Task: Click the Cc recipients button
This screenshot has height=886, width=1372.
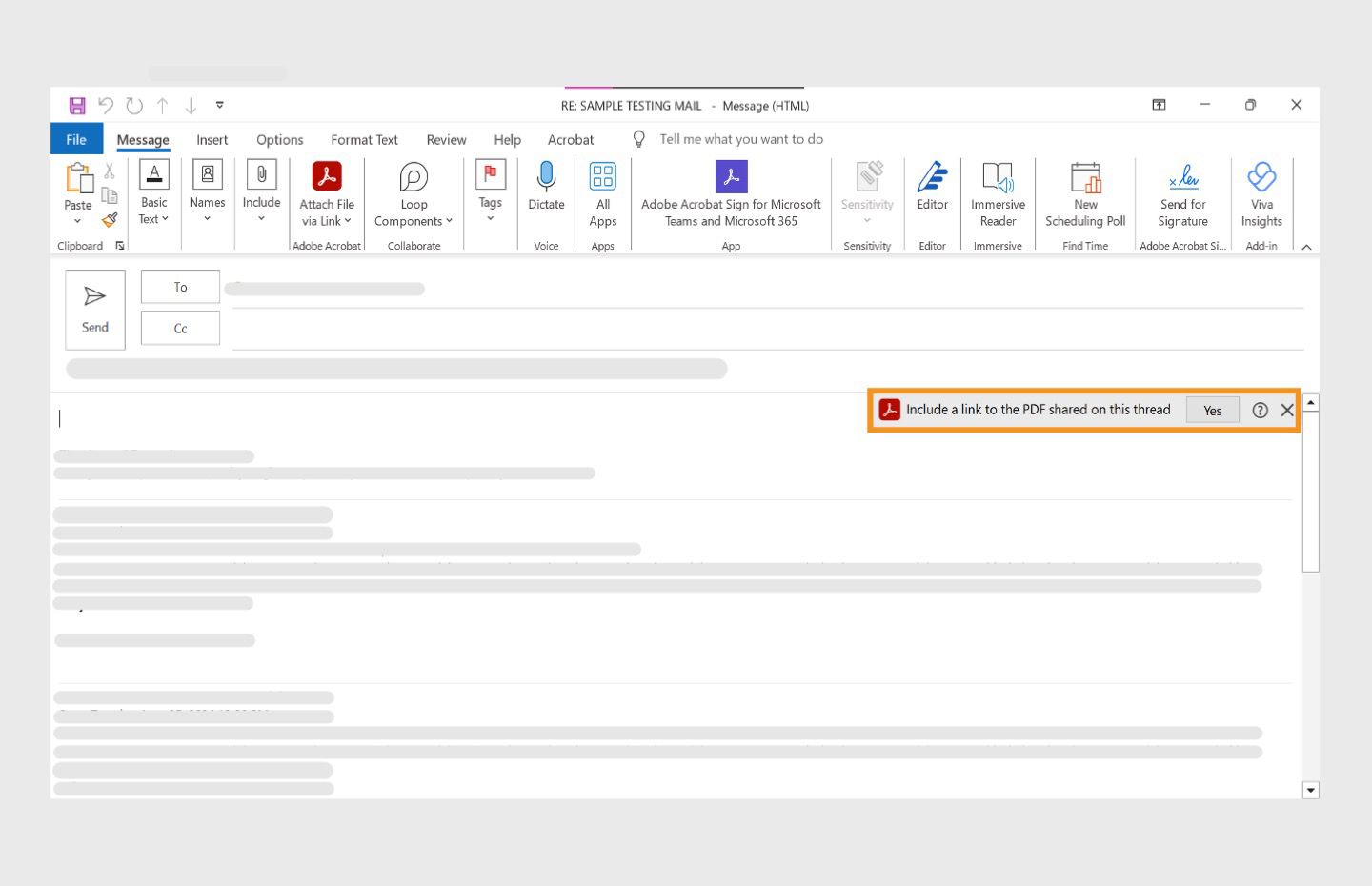Action: point(180,328)
